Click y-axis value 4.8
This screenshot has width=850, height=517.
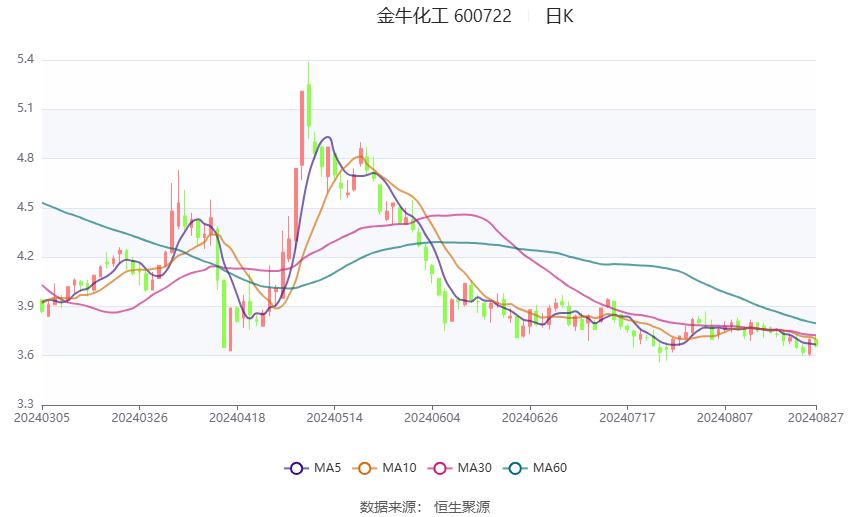pyautogui.click(x=25, y=158)
